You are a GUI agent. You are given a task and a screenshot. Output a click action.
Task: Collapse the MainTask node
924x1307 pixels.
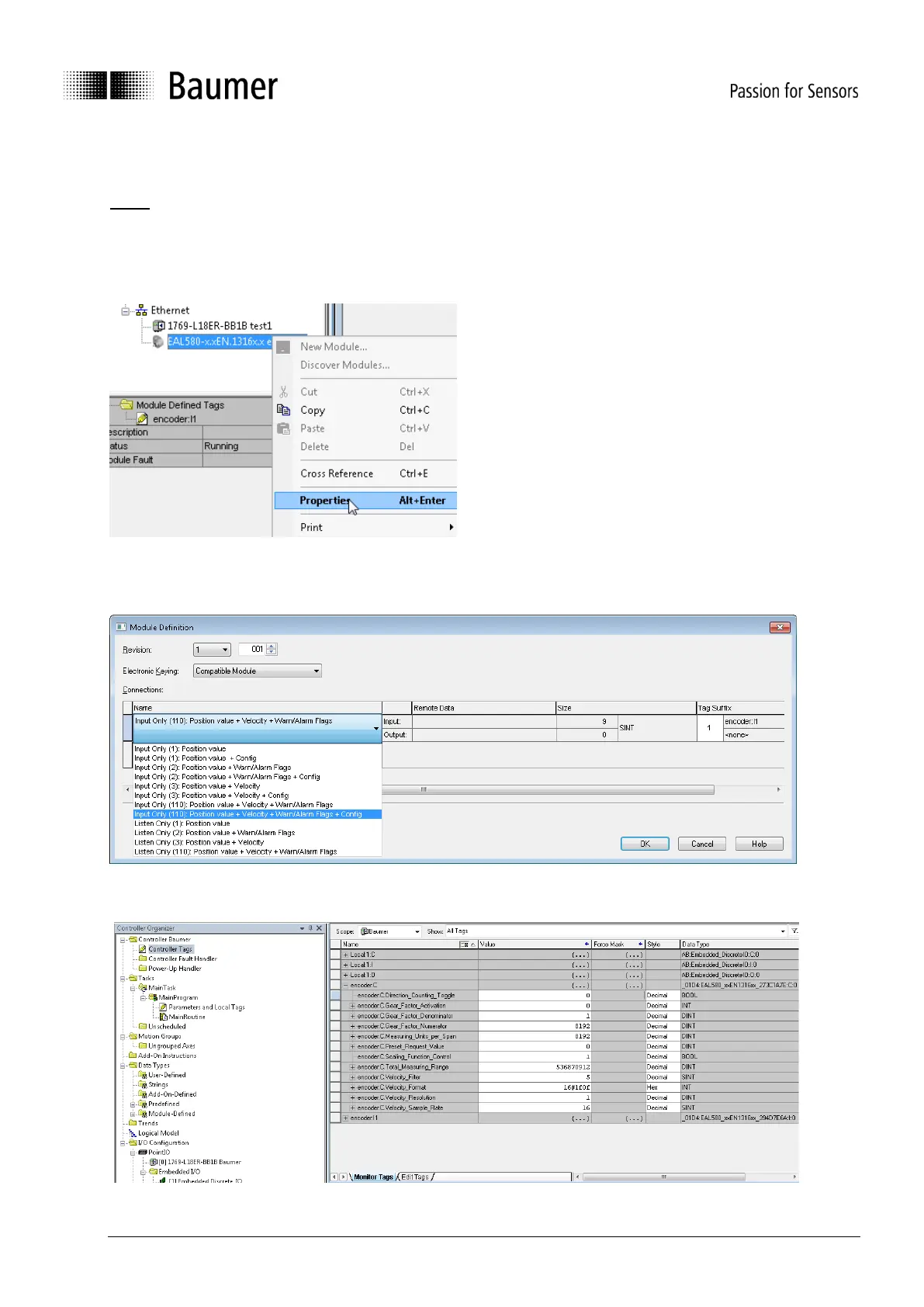(x=133, y=988)
